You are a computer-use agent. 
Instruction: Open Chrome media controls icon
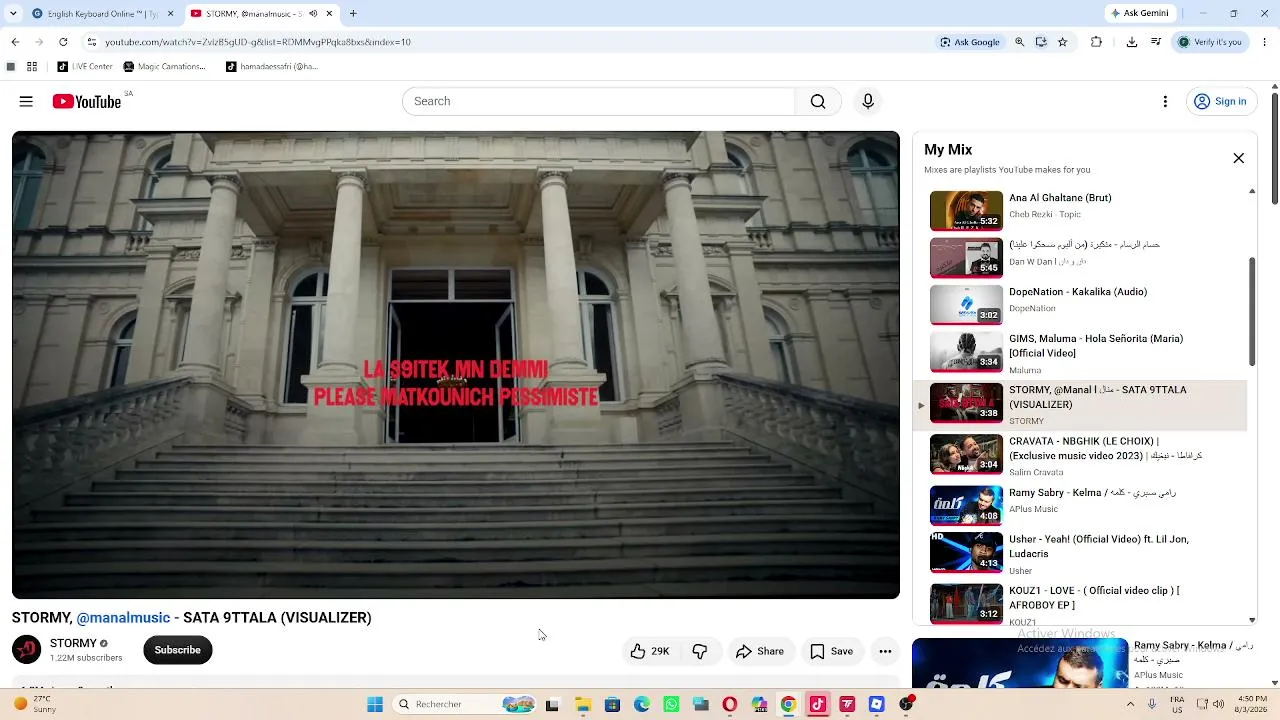click(1156, 42)
